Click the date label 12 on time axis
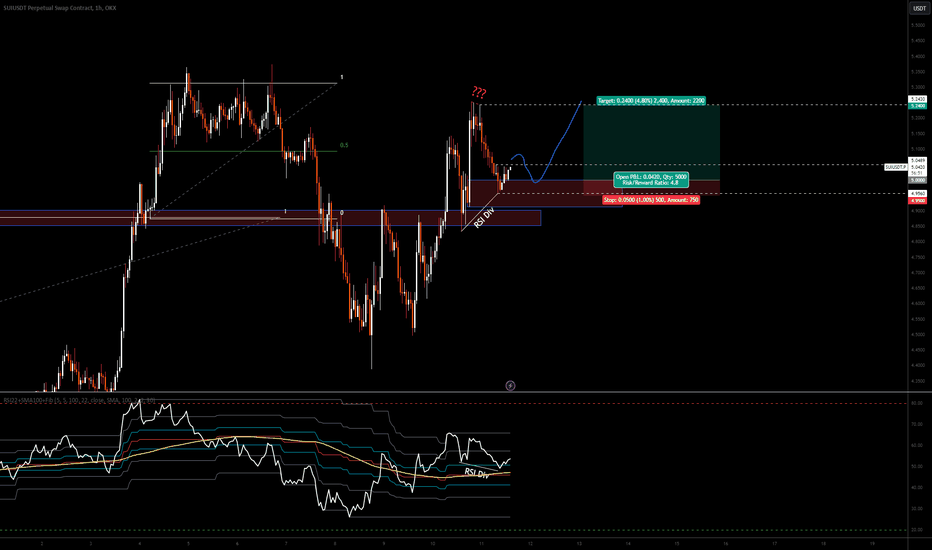The image size is (932, 550). click(x=530, y=543)
